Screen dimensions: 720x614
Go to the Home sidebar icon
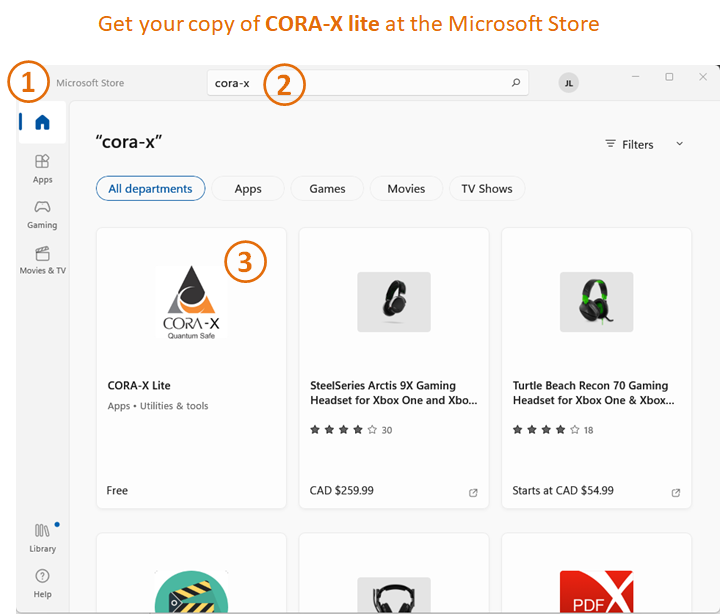coord(42,123)
